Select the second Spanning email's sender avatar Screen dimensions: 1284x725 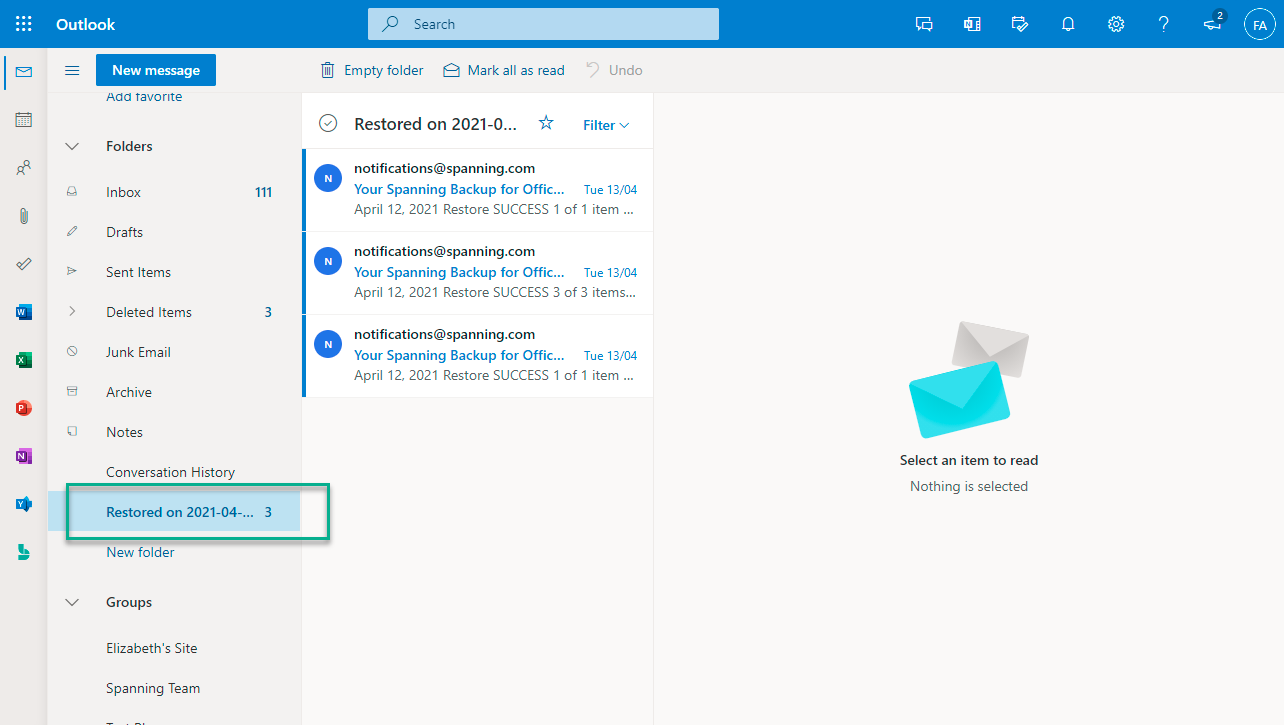(327, 262)
